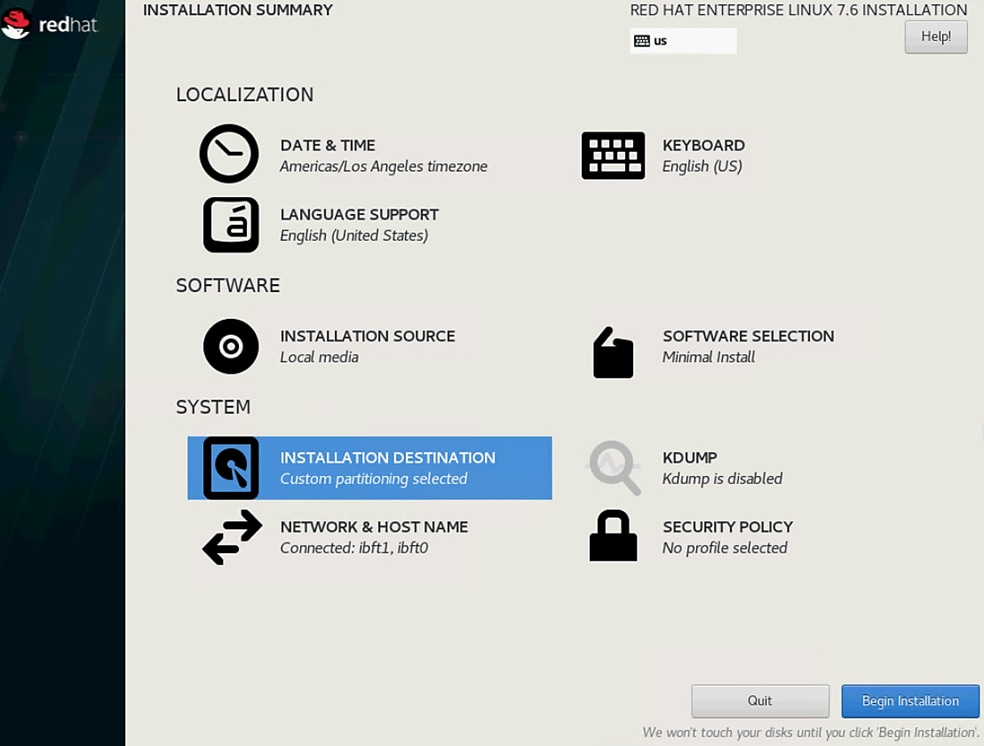The image size is (984, 746).
Task: Click 'RED HAT ENTERPRISE LINUX 7.6 INSTALLATION' title
Action: pos(798,10)
